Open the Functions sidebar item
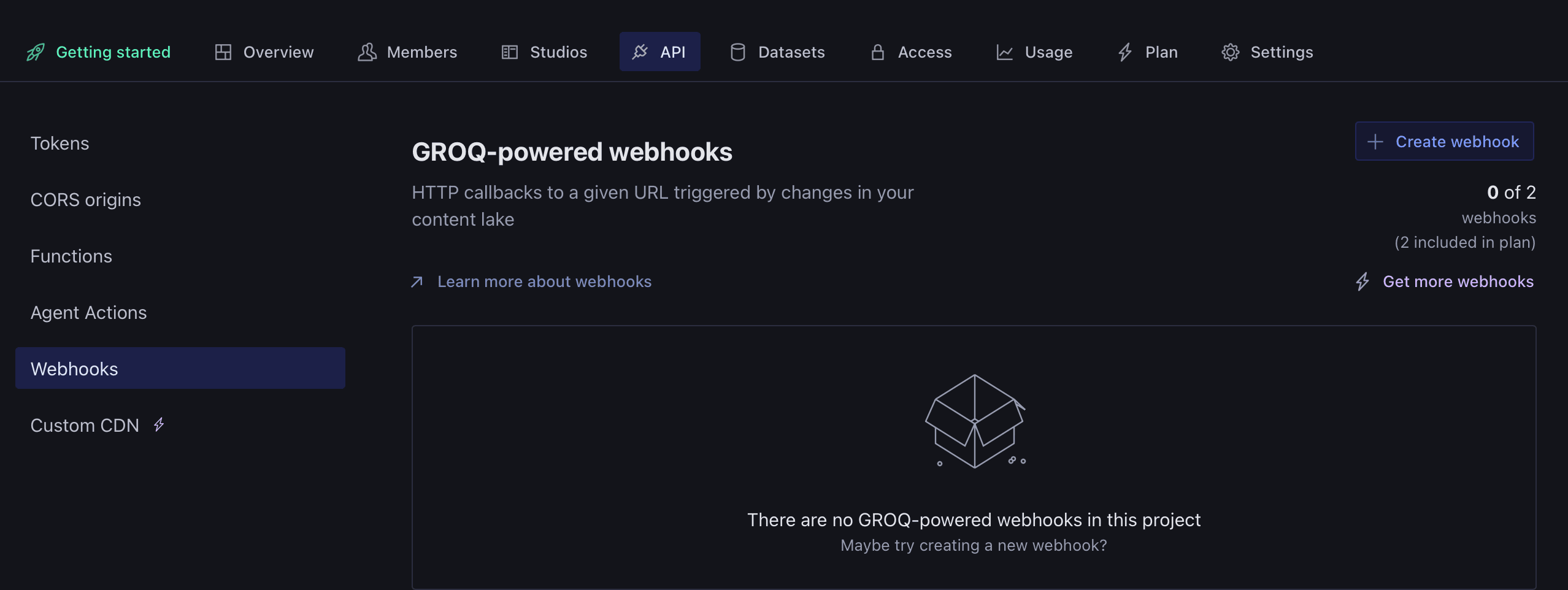Screen dimensions: 1568x590 [71, 256]
